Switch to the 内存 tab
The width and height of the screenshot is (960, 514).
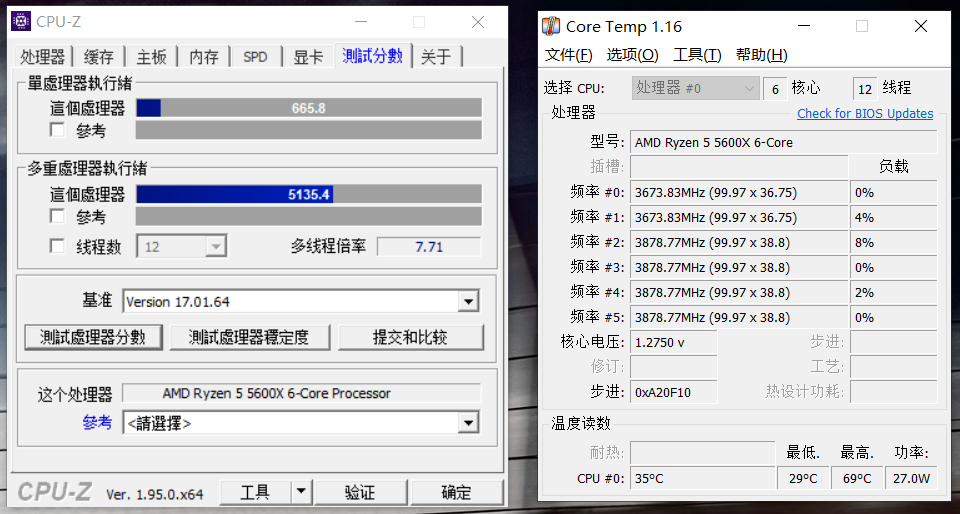[204, 57]
